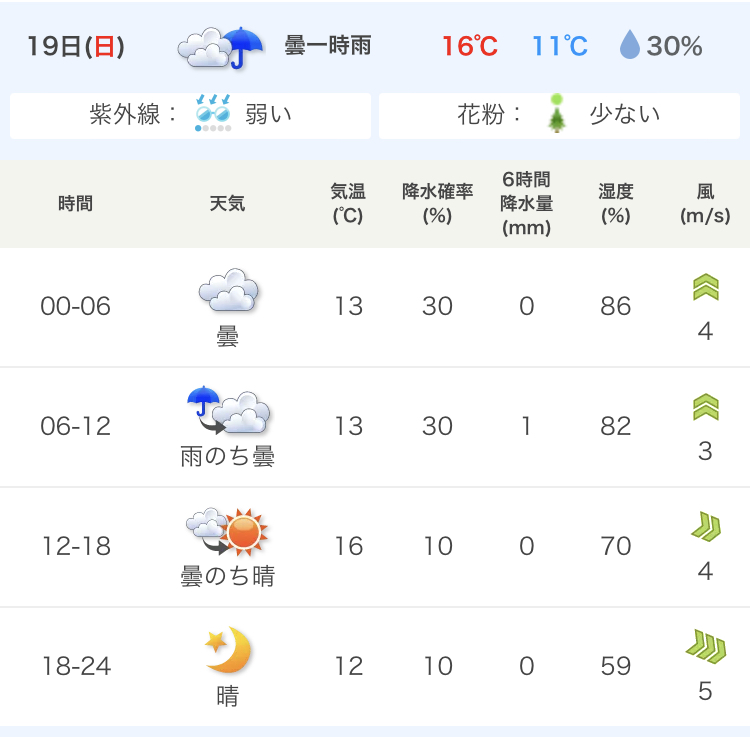This screenshot has height=737, width=750.
Task: Click the rain-then-cloudy icon for 06-12
Action: click(x=228, y=410)
